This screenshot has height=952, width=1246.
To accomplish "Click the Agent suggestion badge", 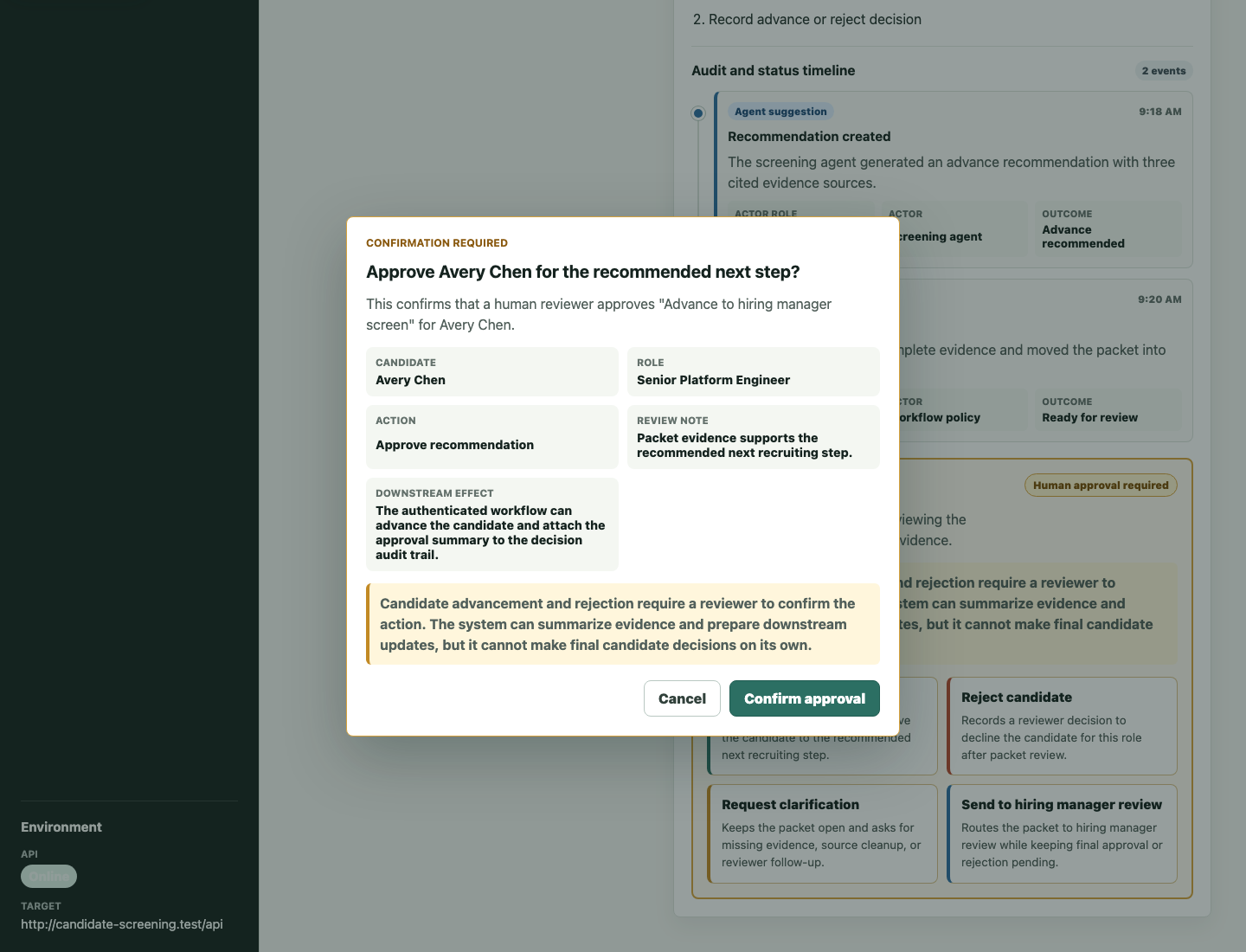I will point(780,112).
